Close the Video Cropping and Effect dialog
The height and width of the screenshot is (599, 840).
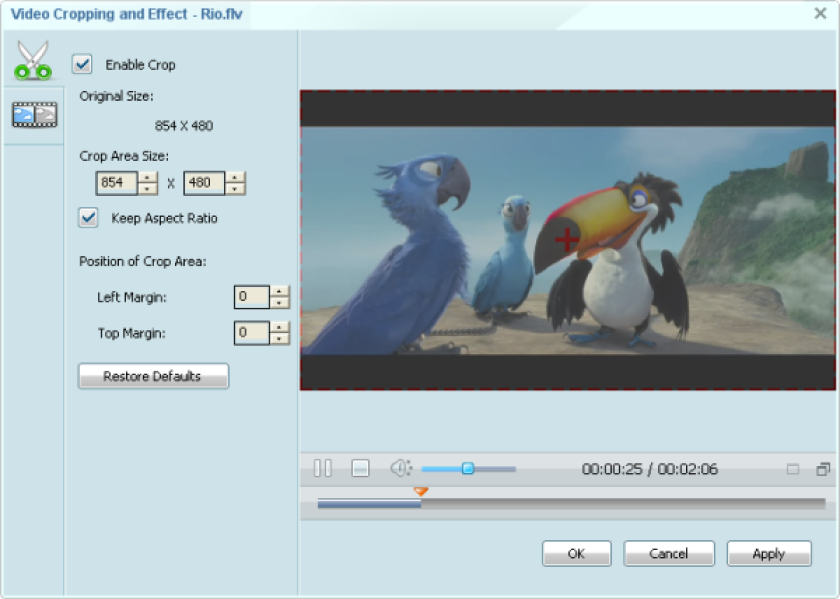click(x=820, y=13)
